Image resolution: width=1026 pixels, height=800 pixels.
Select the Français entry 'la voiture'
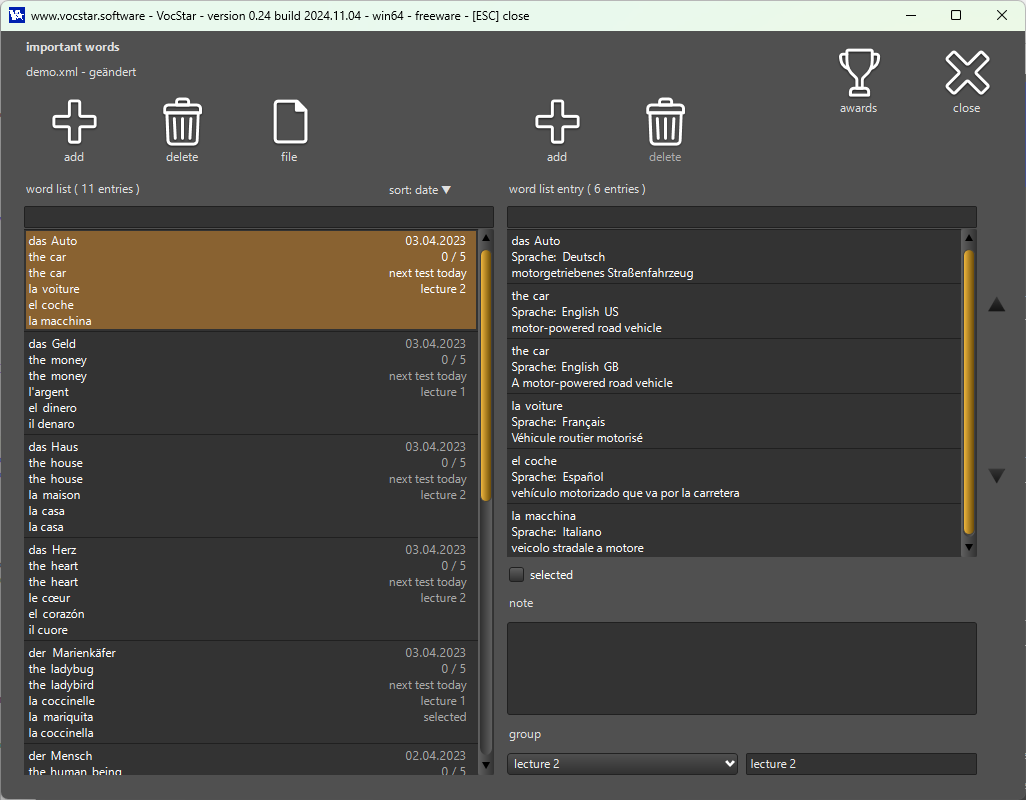pos(734,421)
